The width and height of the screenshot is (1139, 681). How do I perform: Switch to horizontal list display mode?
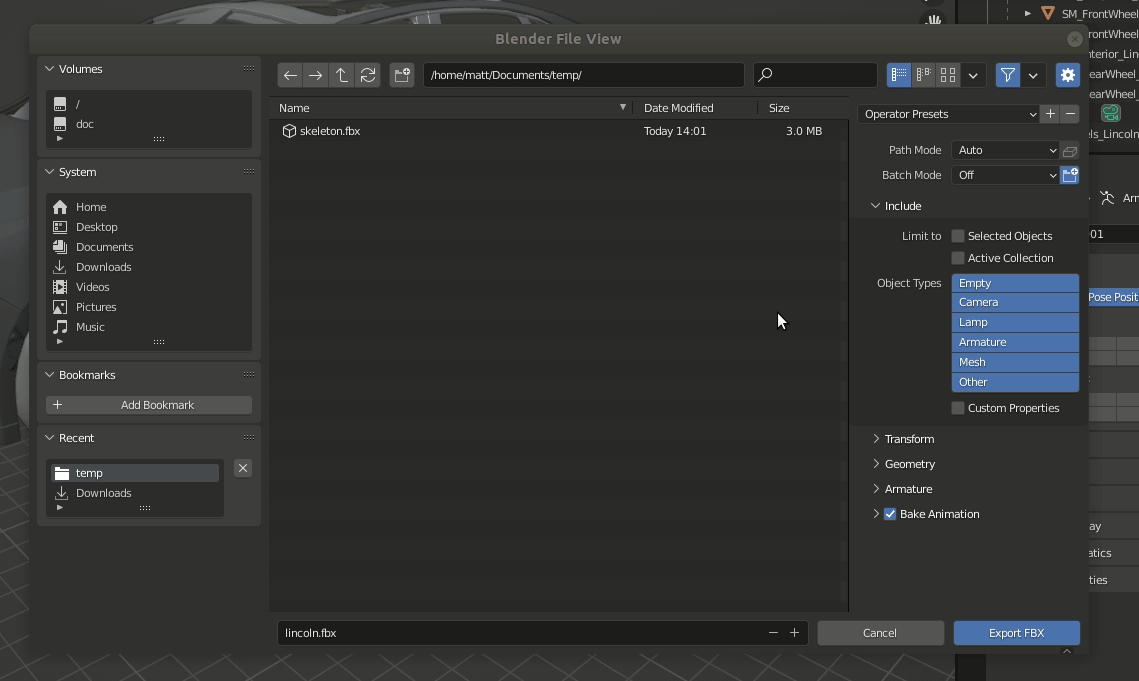(x=922, y=74)
